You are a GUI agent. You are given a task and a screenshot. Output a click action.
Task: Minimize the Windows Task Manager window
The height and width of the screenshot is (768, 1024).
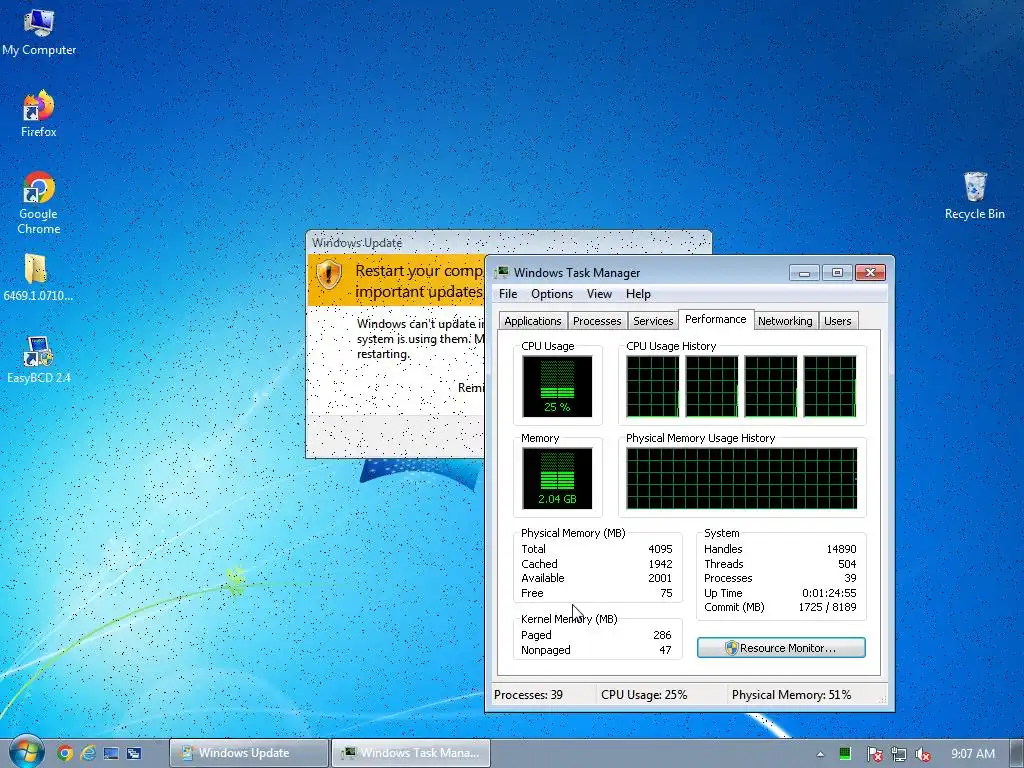coord(804,272)
